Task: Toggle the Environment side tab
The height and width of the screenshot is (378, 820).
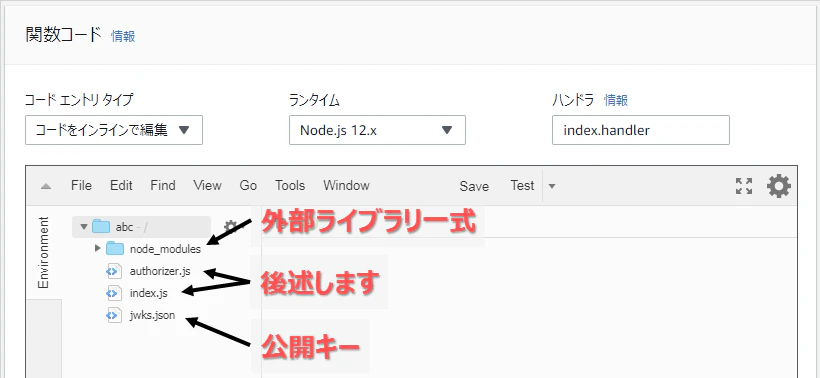Action: point(44,253)
